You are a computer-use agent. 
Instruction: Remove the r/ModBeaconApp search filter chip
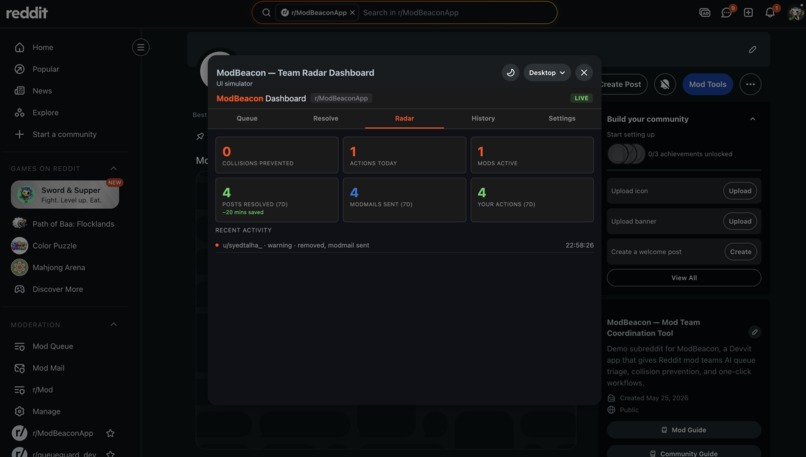click(352, 12)
